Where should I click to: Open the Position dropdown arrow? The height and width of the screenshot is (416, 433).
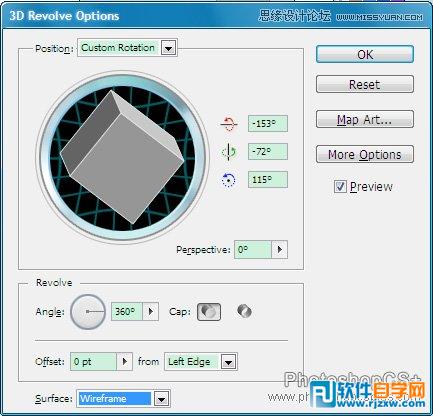click(168, 48)
